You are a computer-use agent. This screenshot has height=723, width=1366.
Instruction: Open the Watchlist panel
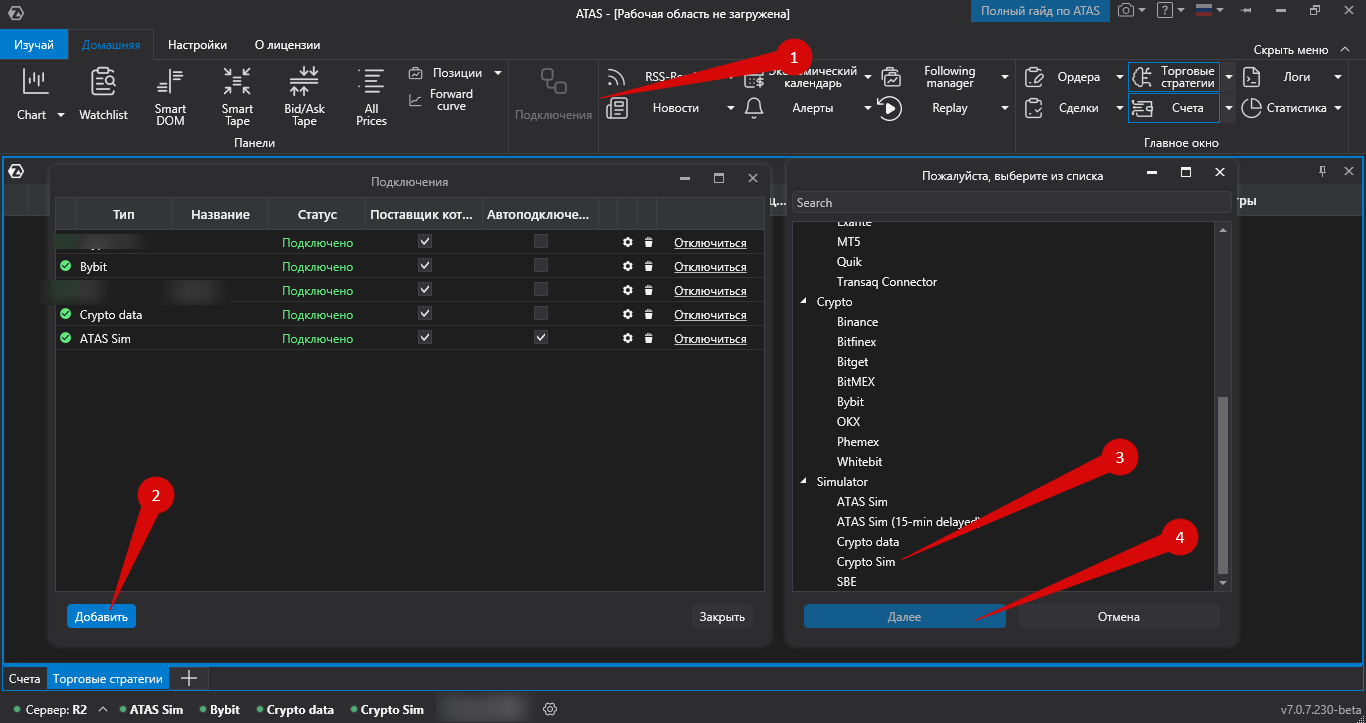pos(104,95)
